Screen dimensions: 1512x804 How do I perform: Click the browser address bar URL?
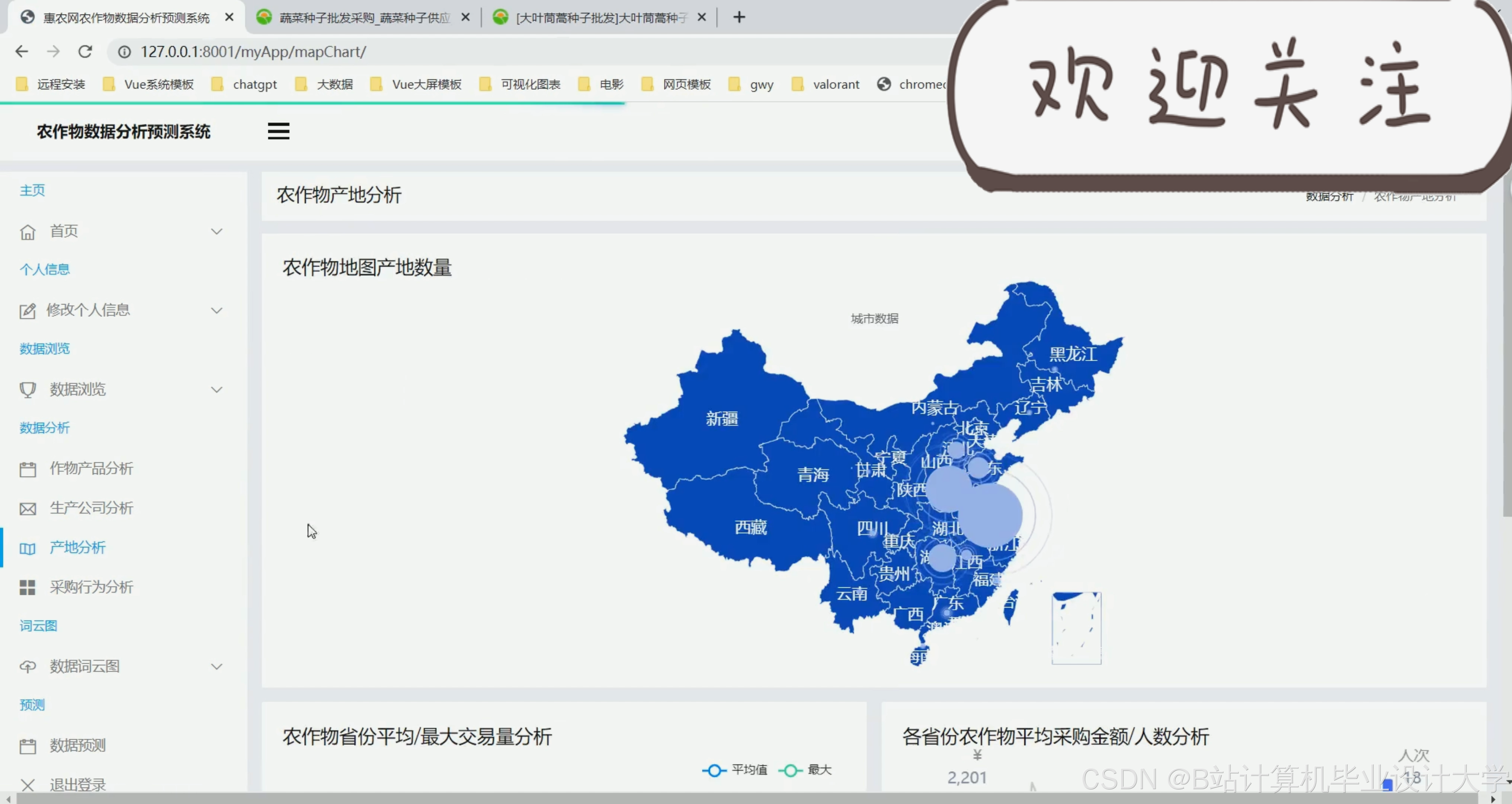point(254,52)
